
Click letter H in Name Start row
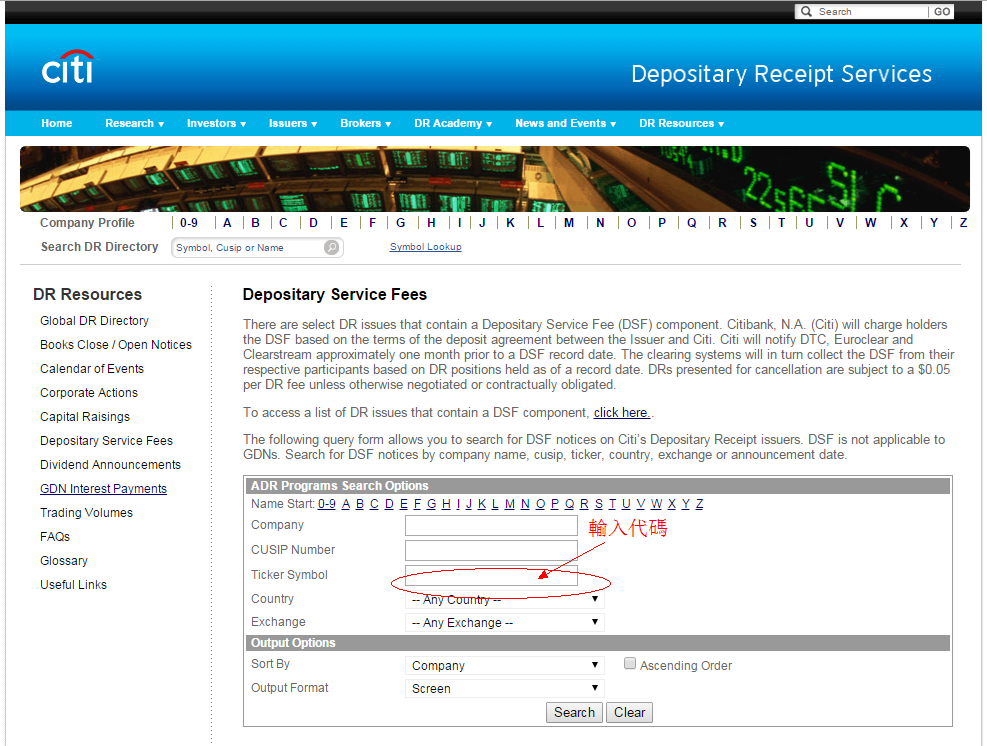[446, 504]
